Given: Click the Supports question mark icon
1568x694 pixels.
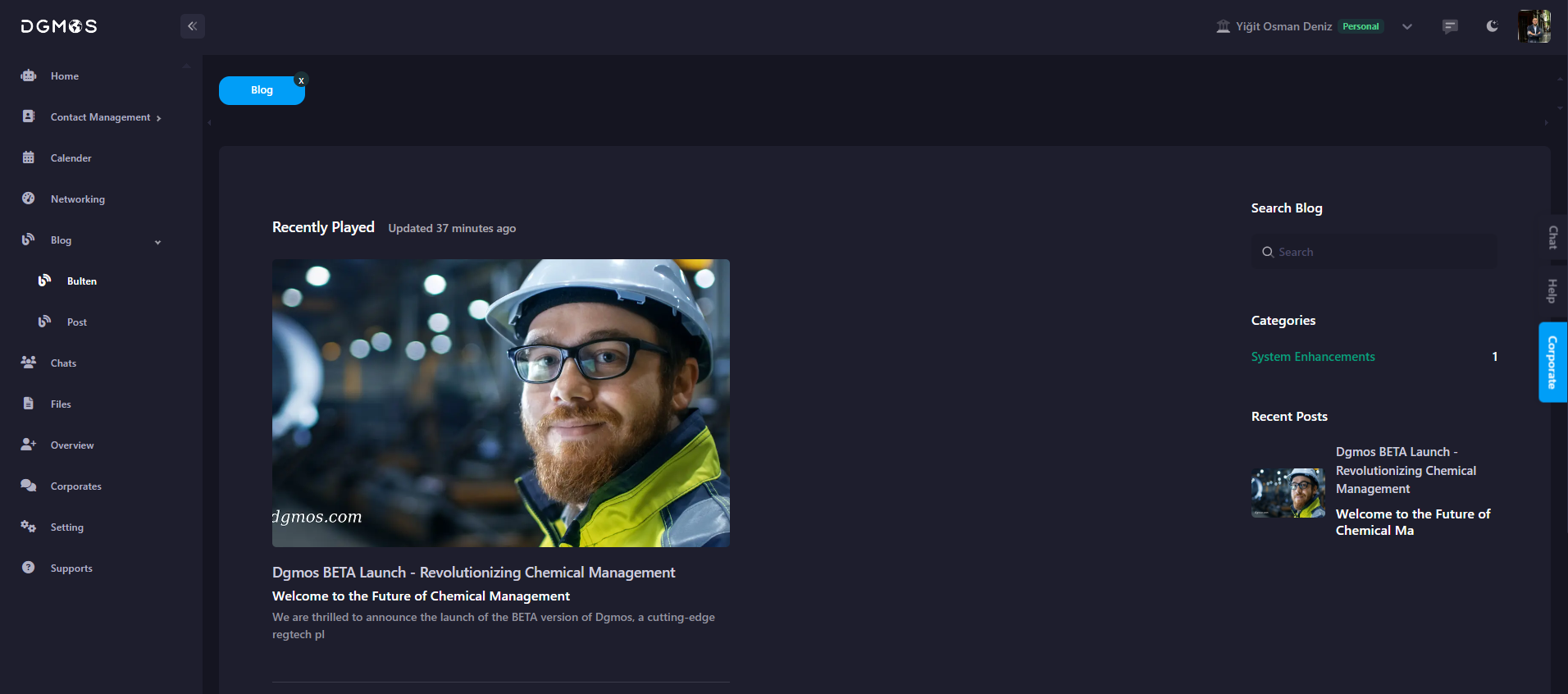Looking at the screenshot, I should pyautogui.click(x=29, y=568).
